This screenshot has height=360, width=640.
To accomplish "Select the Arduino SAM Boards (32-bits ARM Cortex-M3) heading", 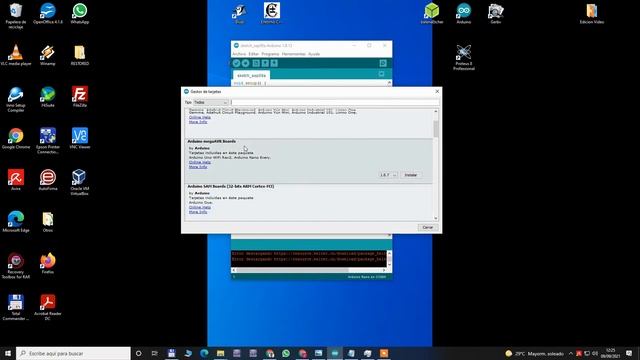I will coord(231,187).
